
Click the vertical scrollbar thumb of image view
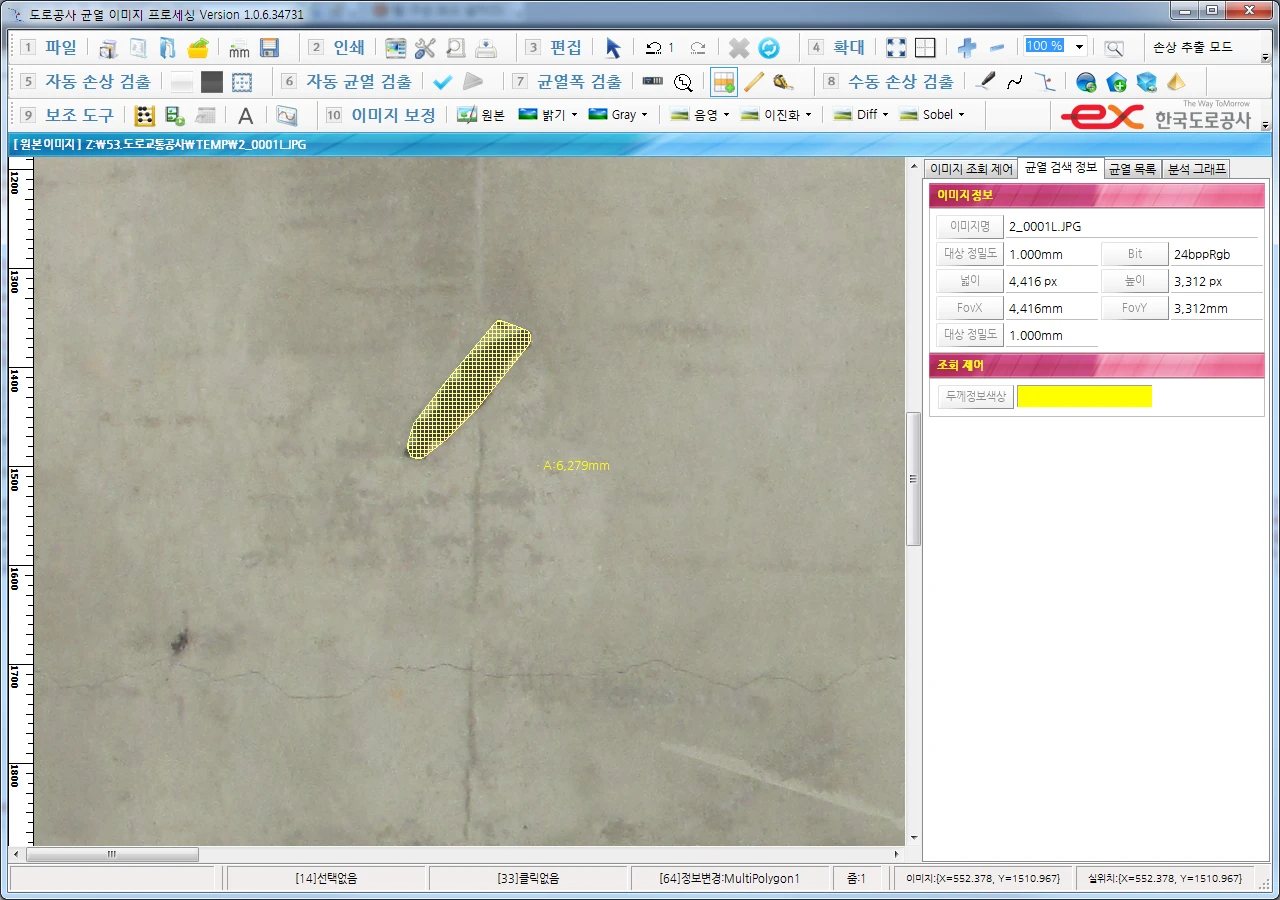[x=913, y=479]
